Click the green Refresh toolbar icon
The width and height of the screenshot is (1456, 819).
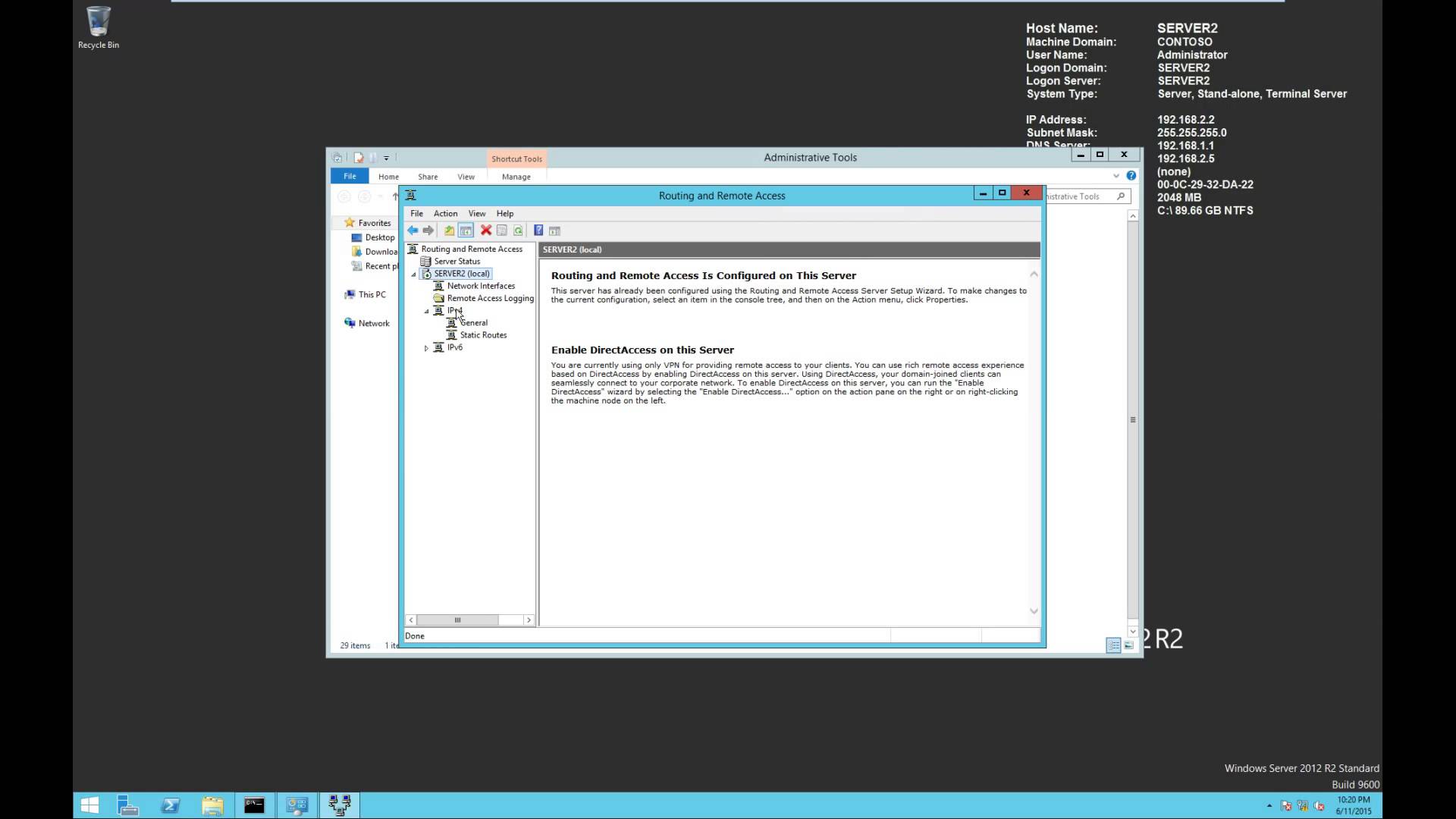tap(518, 231)
